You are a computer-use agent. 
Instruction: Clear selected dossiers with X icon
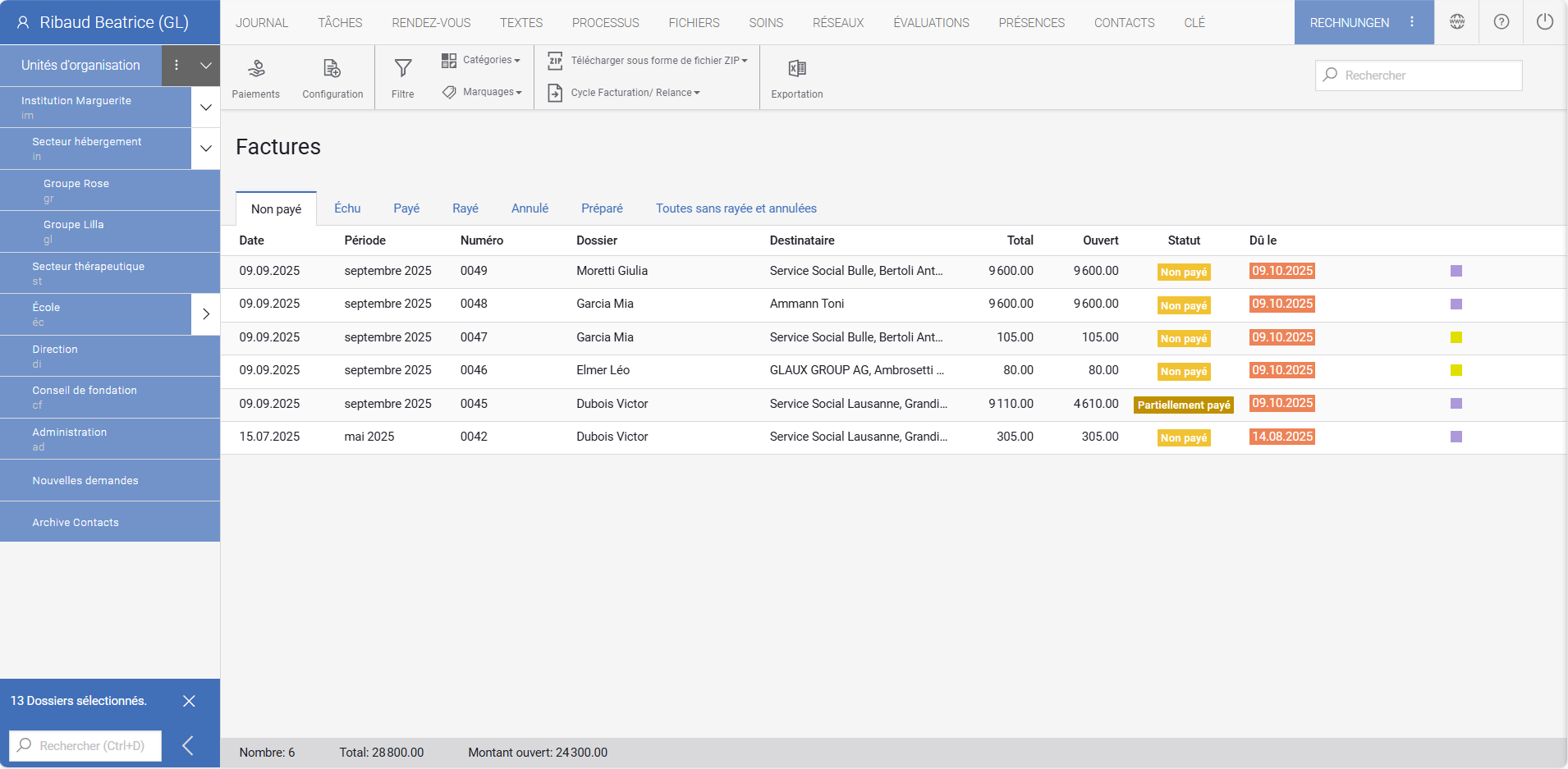tap(189, 701)
